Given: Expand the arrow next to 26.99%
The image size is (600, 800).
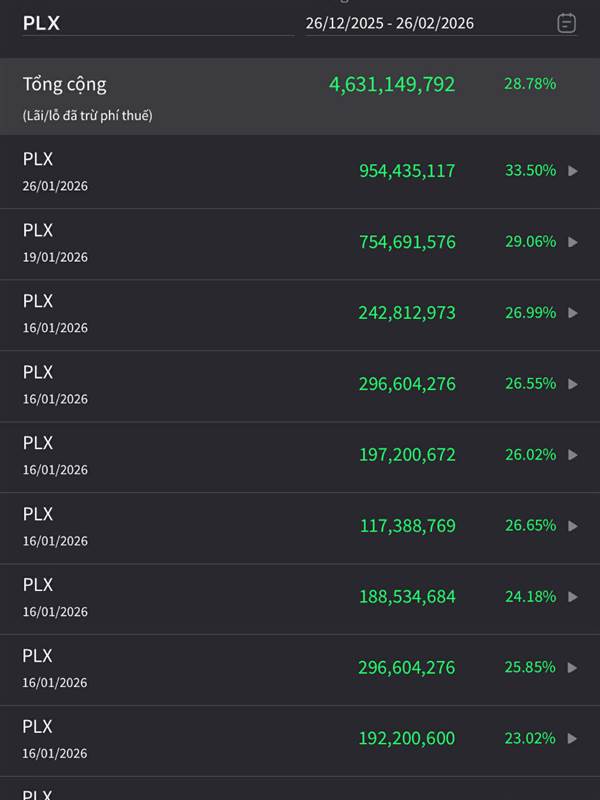Looking at the screenshot, I should coord(573,313).
